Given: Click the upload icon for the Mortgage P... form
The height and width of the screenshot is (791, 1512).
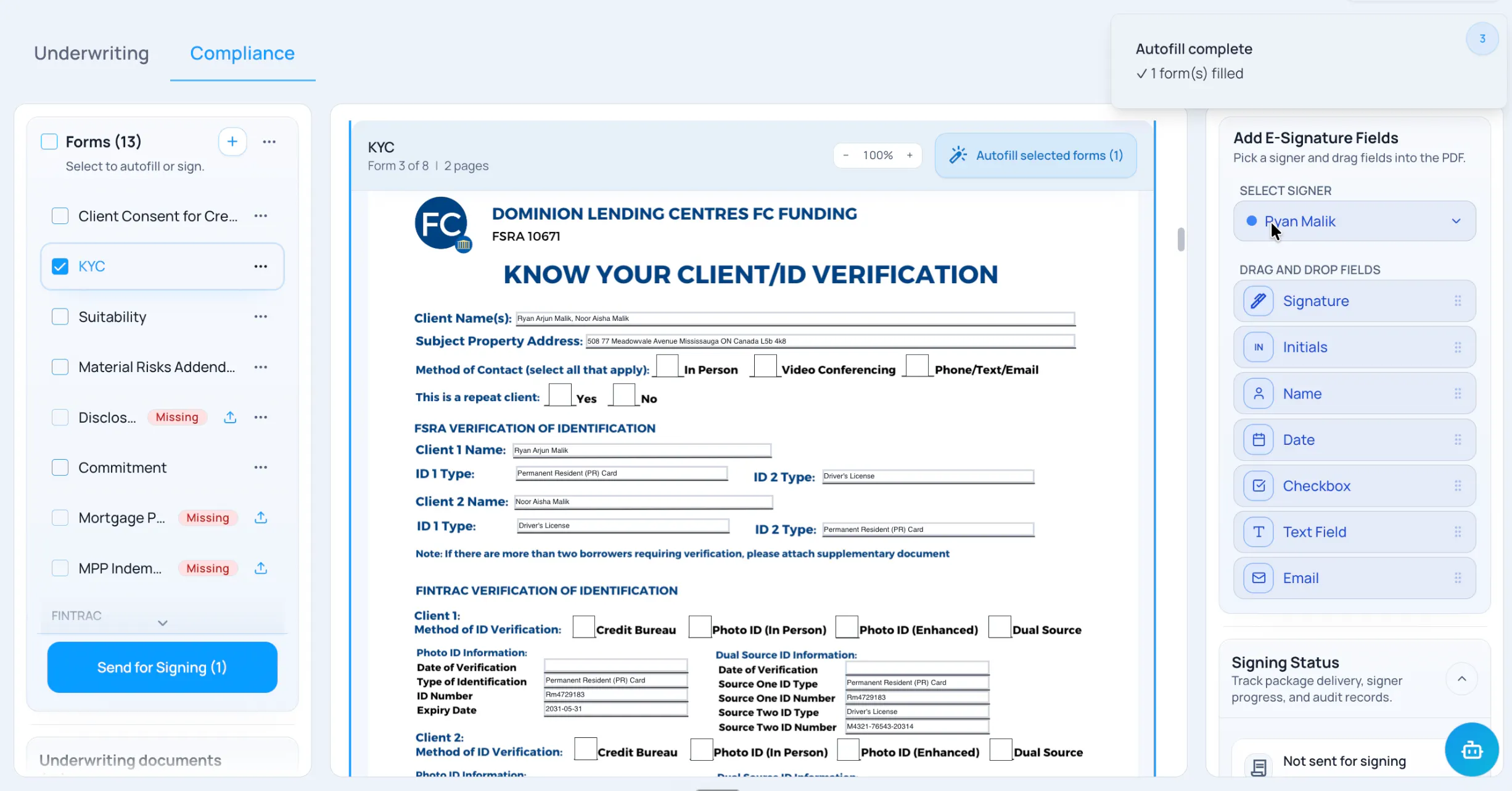Looking at the screenshot, I should pos(261,518).
